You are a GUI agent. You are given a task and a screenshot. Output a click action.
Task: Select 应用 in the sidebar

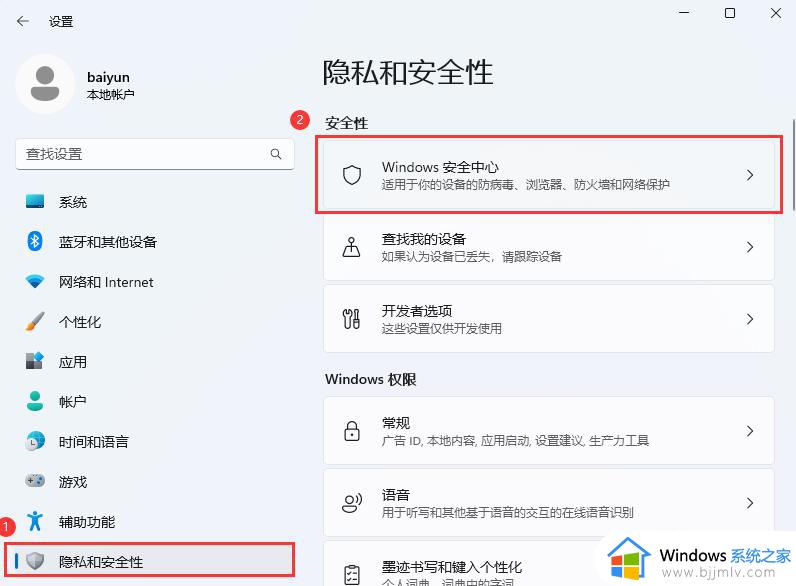(x=155, y=362)
